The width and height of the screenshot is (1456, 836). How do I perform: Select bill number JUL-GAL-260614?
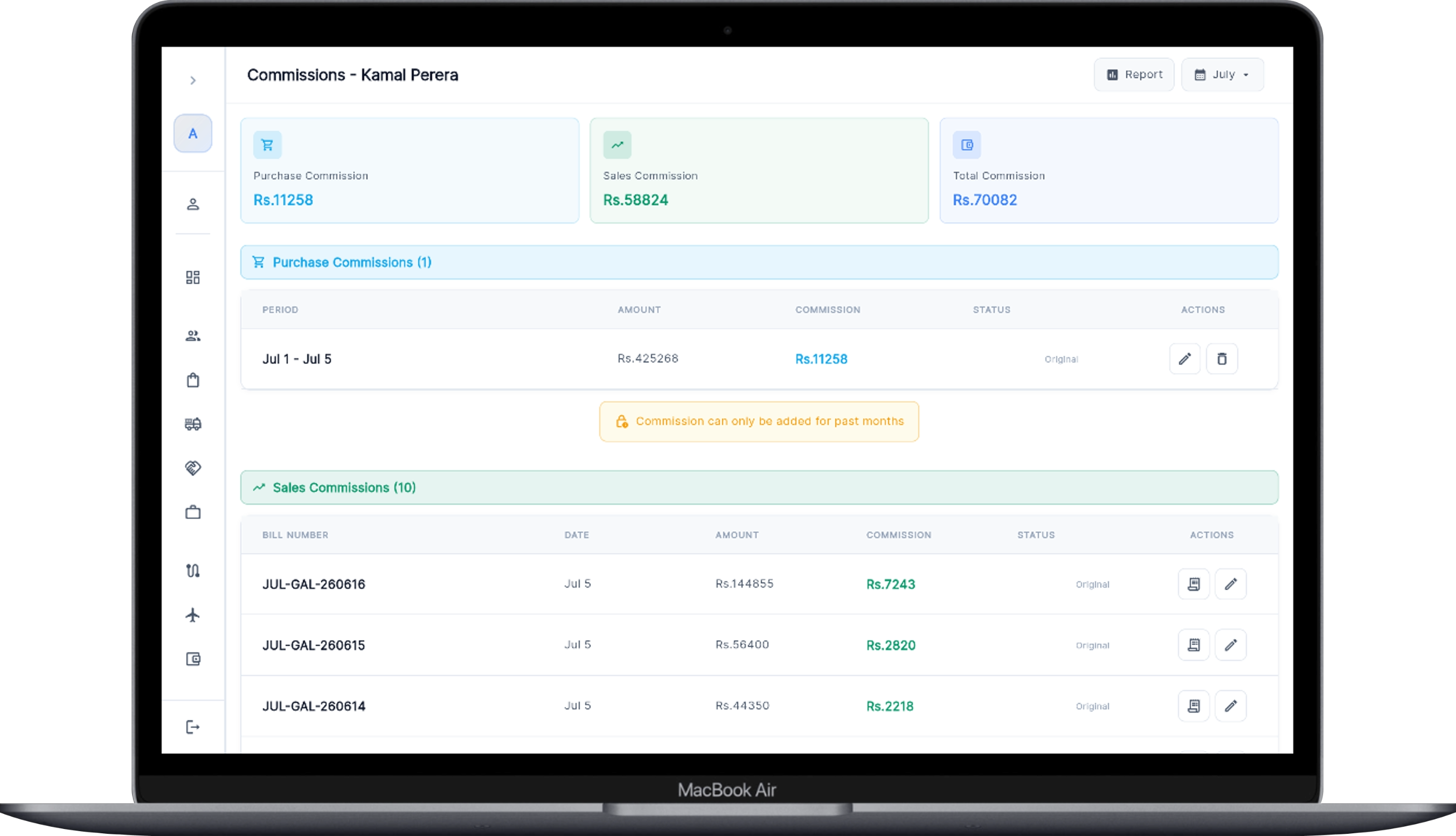[x=314, y=706]
